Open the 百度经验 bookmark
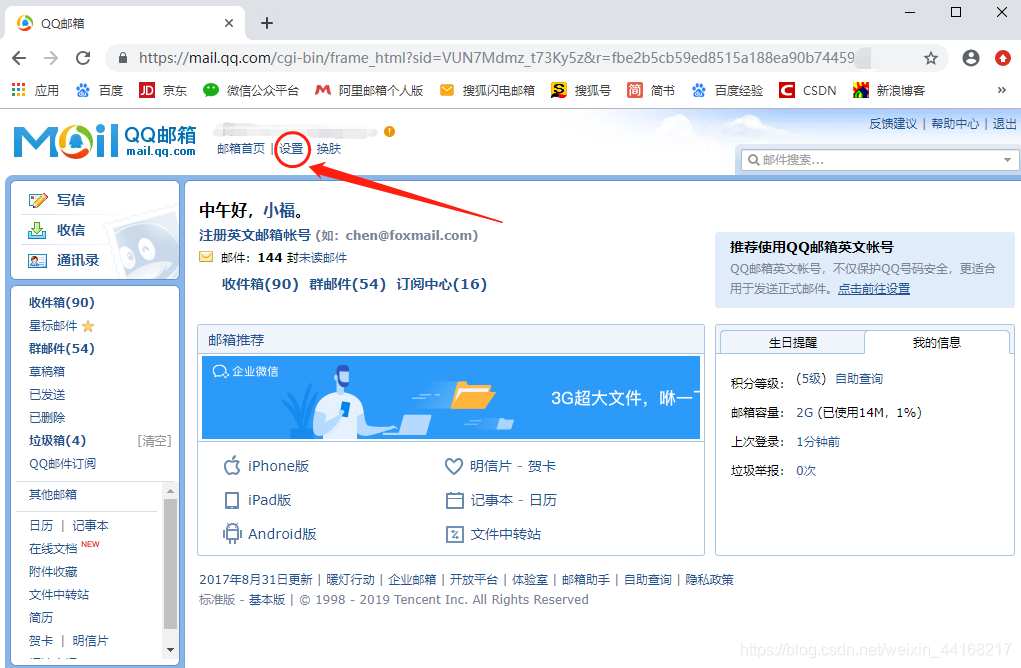 (x=727, y=90)
